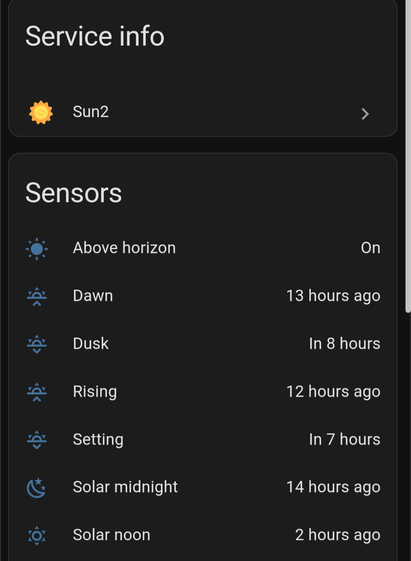Click the Solar midnight moon icon
The image size is (411, 561).
point(37,488)
